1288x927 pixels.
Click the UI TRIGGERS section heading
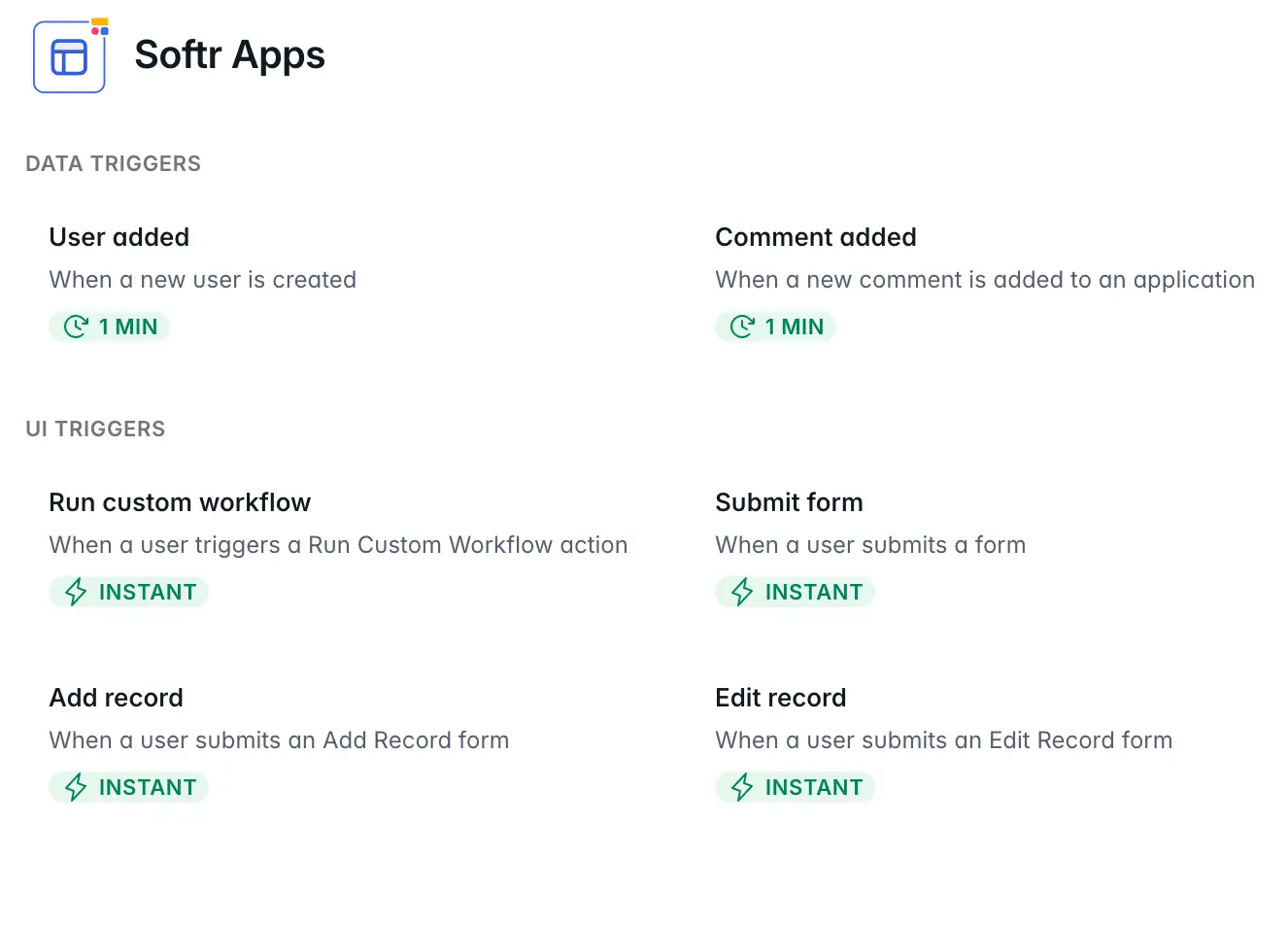click(x=95, y=429)
